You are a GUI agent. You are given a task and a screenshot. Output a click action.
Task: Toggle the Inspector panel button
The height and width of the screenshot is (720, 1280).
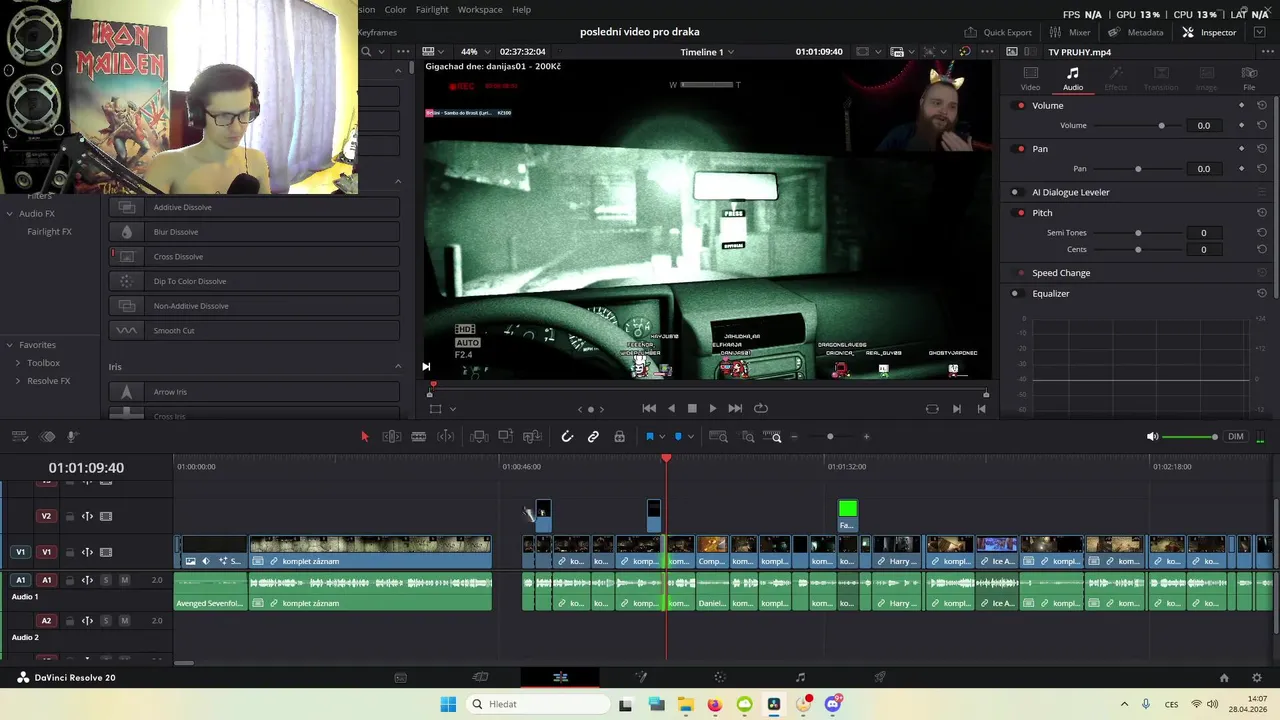(x=1209, y=32)
